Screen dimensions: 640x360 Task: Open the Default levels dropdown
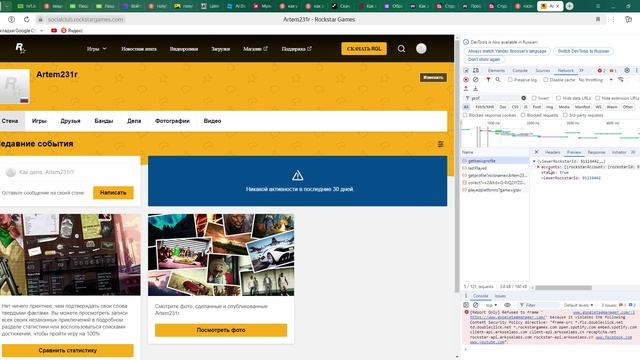[x=578, y=305]
